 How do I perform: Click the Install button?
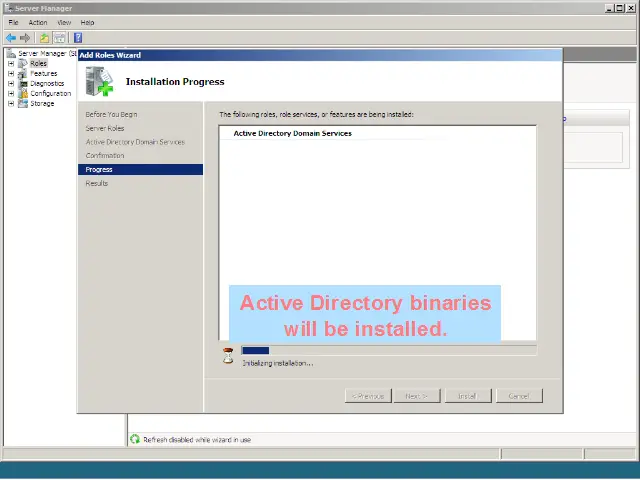coord(468,396)
